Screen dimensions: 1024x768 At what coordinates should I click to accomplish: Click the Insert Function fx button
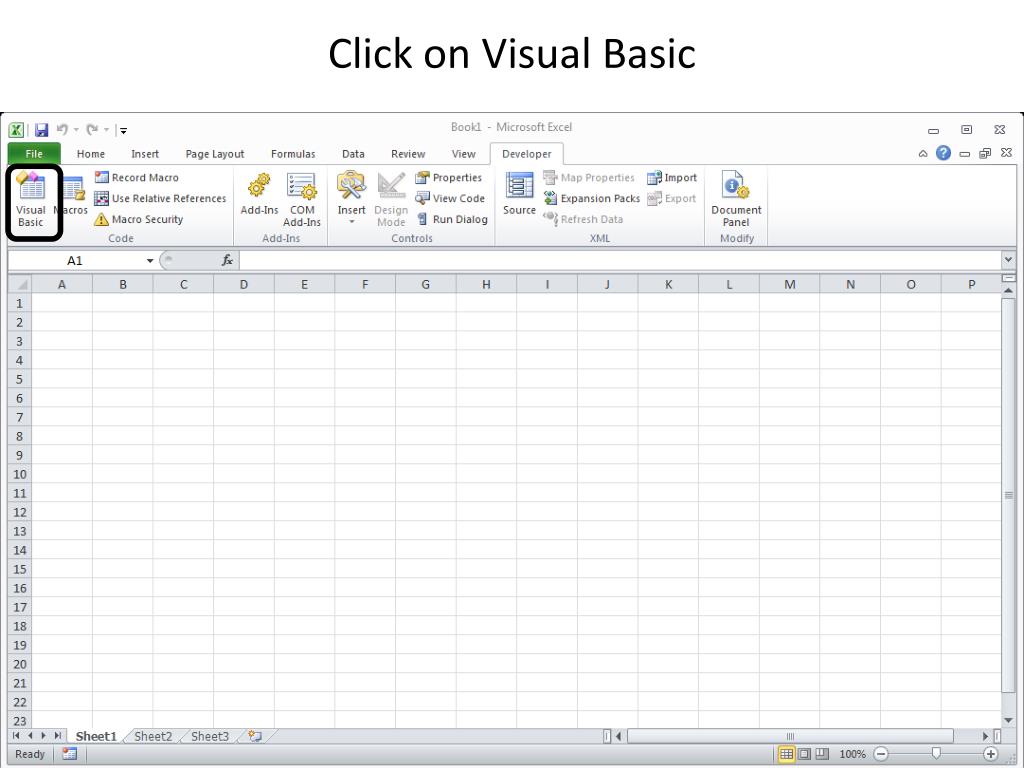click(x=227, y=261)
